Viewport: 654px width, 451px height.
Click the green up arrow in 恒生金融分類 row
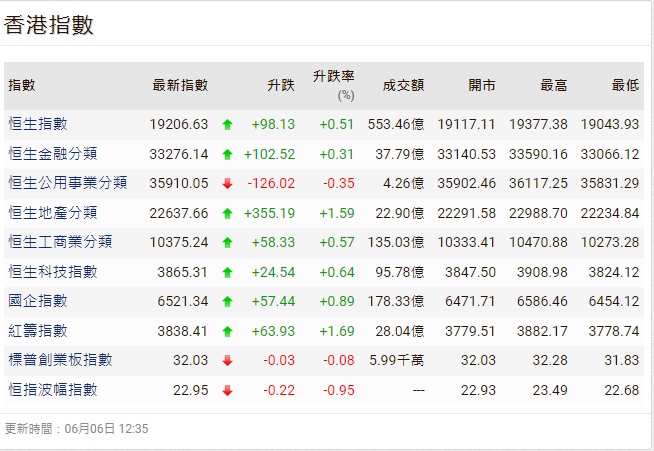[x=227, y=154]
